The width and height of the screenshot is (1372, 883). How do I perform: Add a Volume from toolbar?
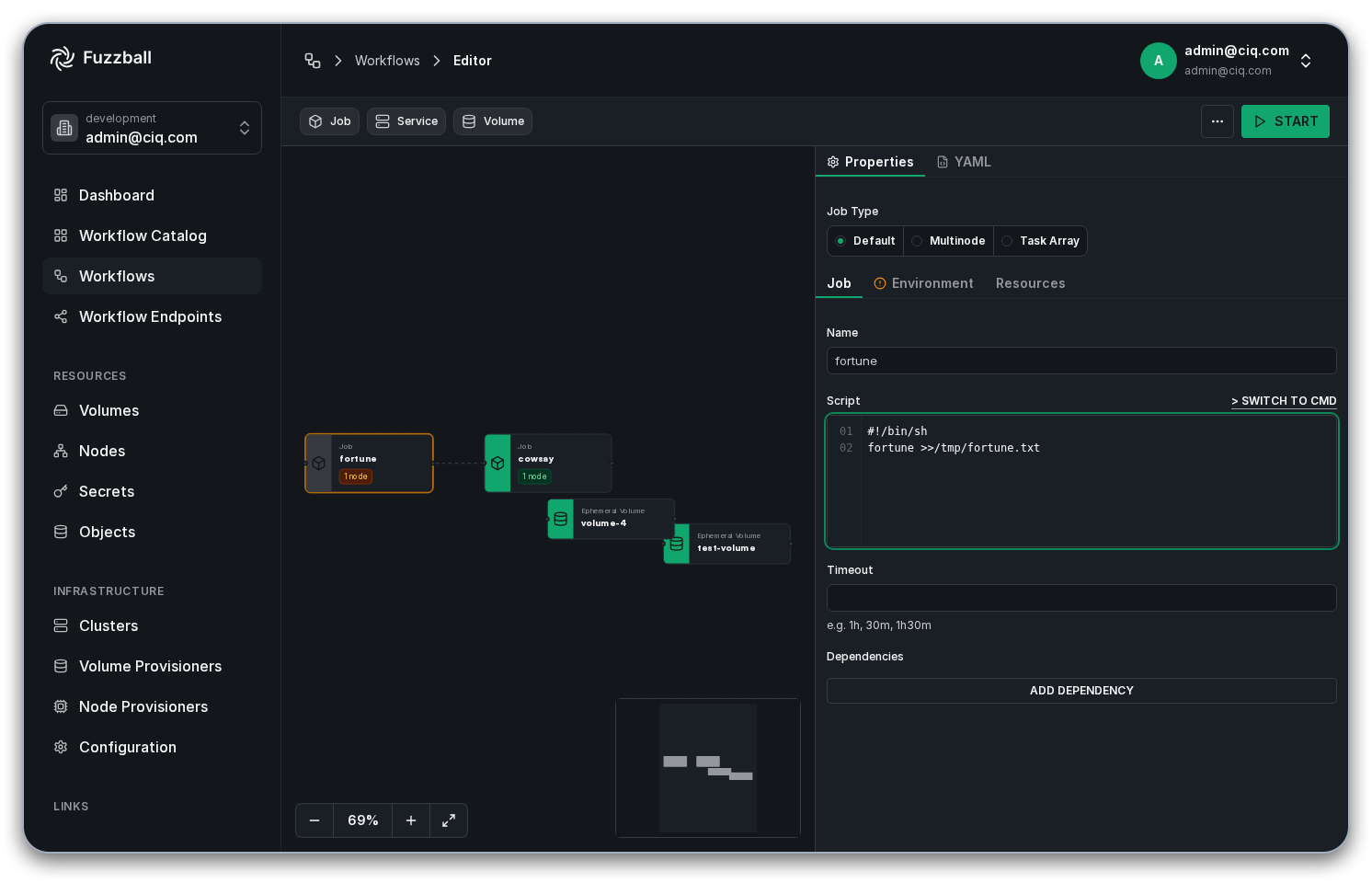pos(493,121)
